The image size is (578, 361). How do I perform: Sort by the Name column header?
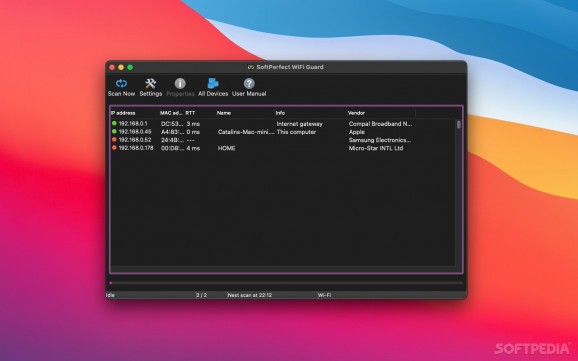(x=224, y=113)
